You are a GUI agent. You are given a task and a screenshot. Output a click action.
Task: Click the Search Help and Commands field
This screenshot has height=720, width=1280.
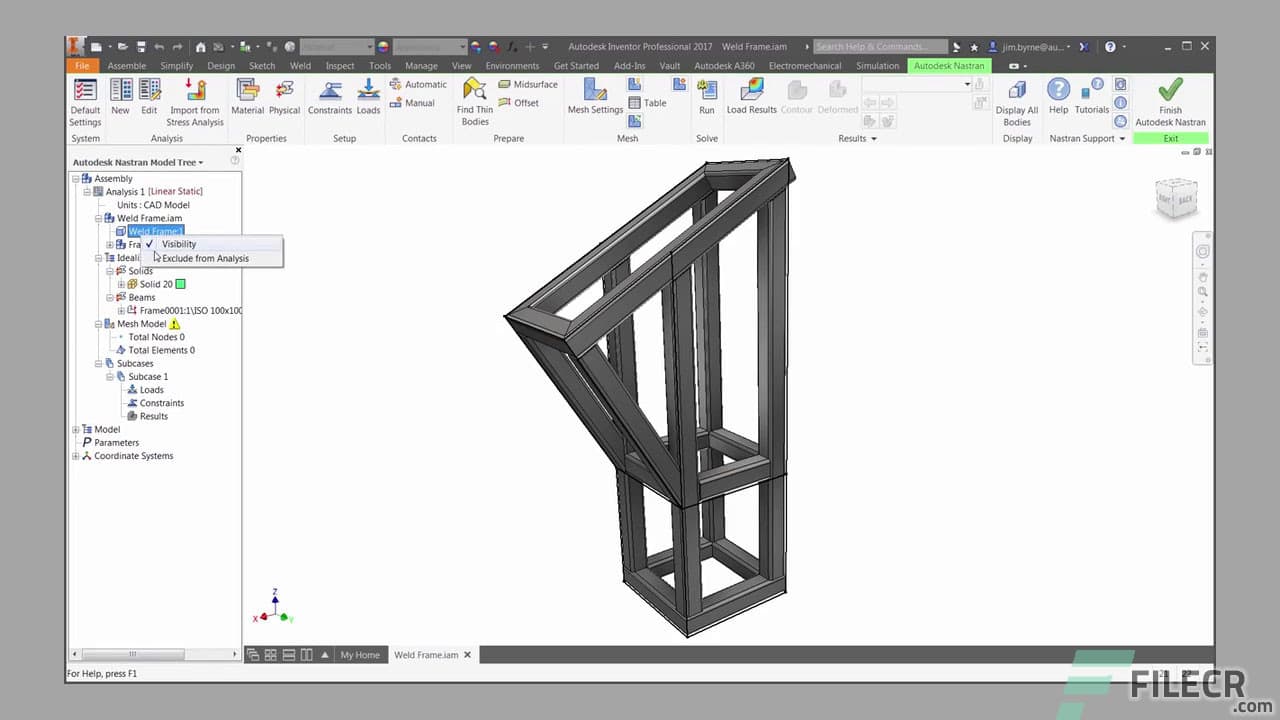(880, 46)
